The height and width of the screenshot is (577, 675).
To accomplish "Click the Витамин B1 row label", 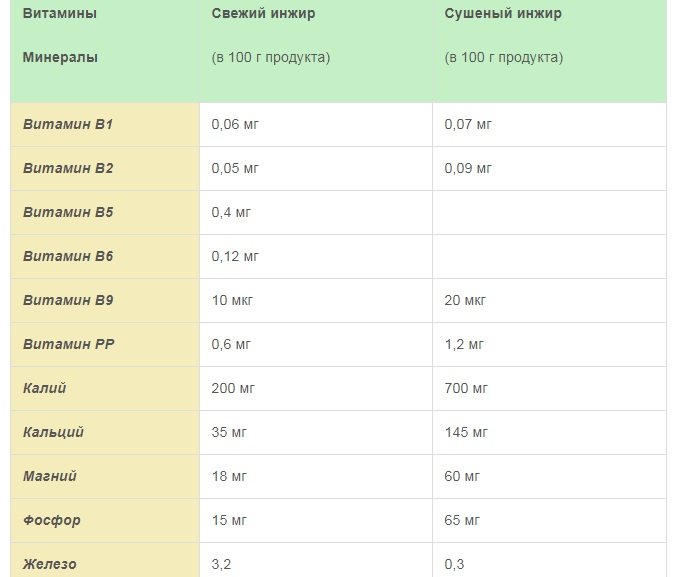I will coord(68,125).
